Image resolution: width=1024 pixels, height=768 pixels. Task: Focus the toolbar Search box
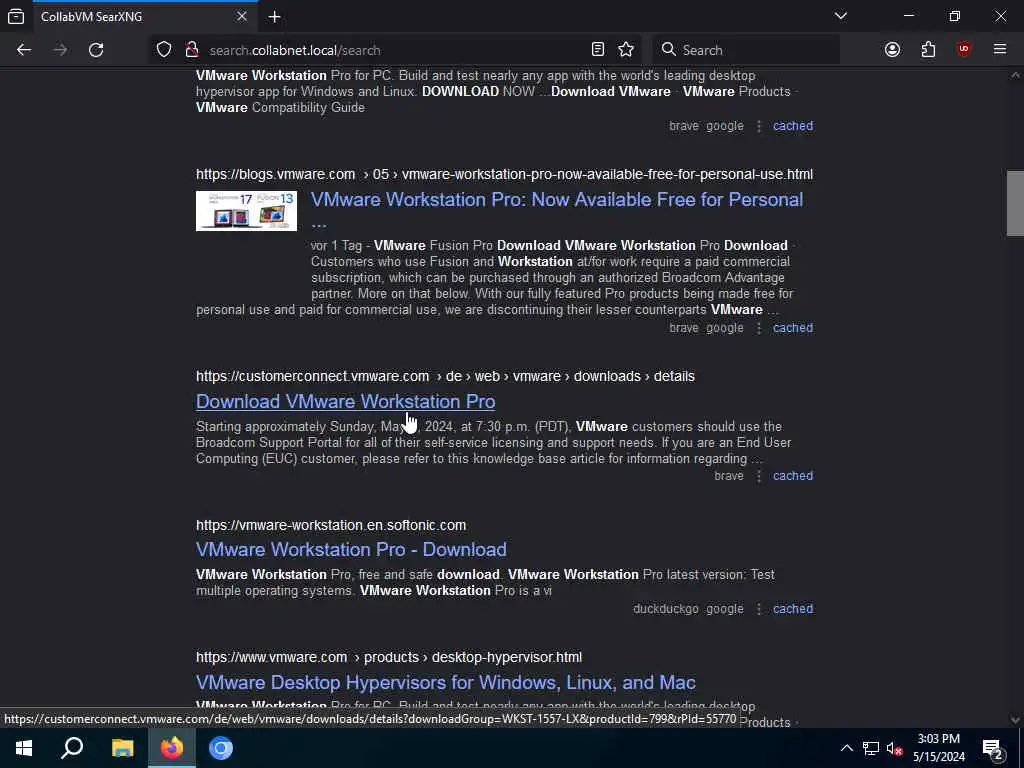[746, 50]
